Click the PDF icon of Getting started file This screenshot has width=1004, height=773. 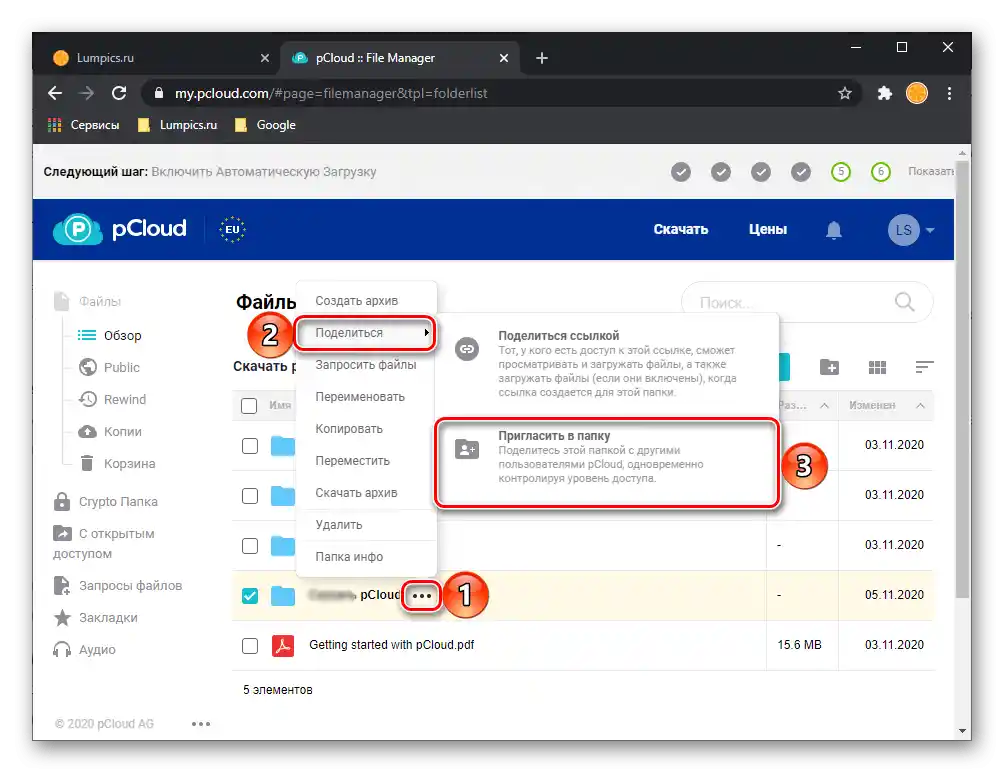point(282,646)
